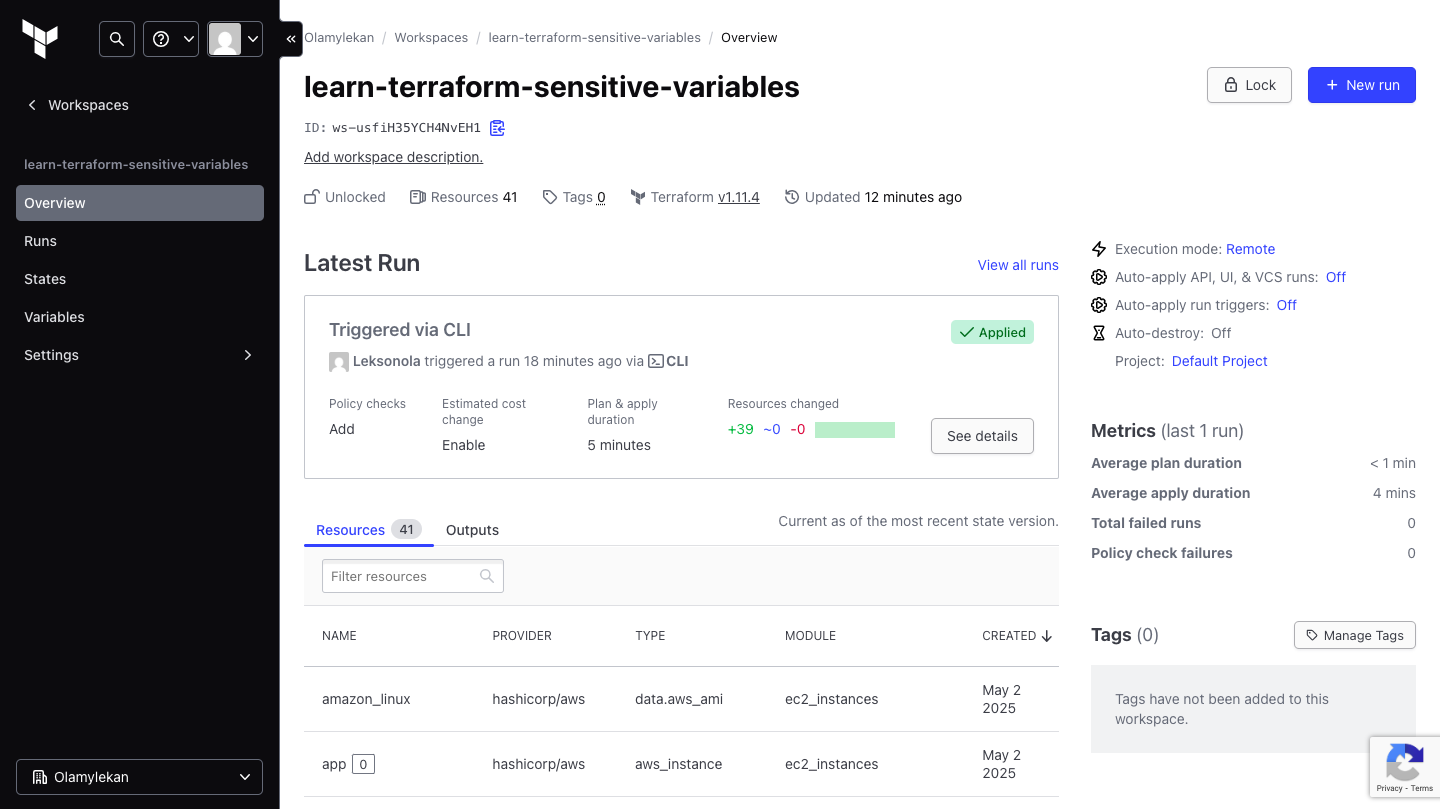
Task: Click the Workspaces breadcrumb
Action: tap(431, 38)
